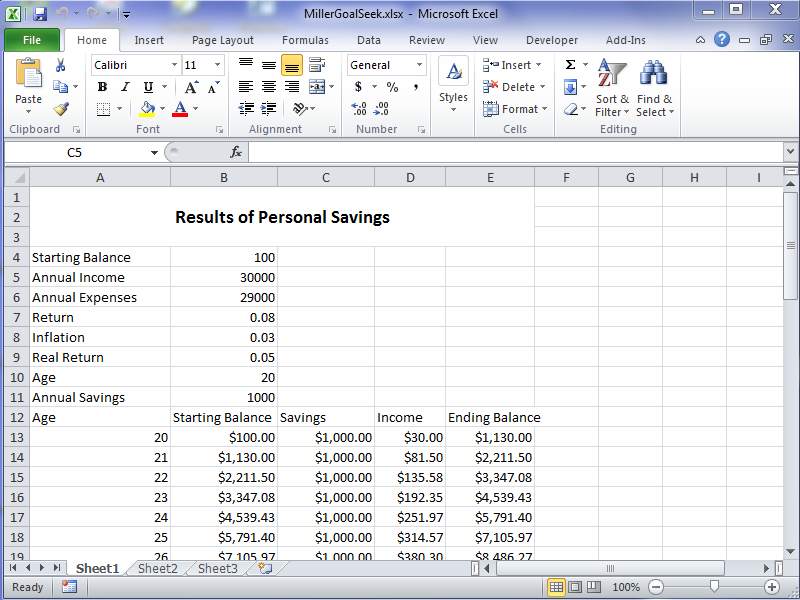
Task: Open Sort & Filter tool
Action: point(612,88)
